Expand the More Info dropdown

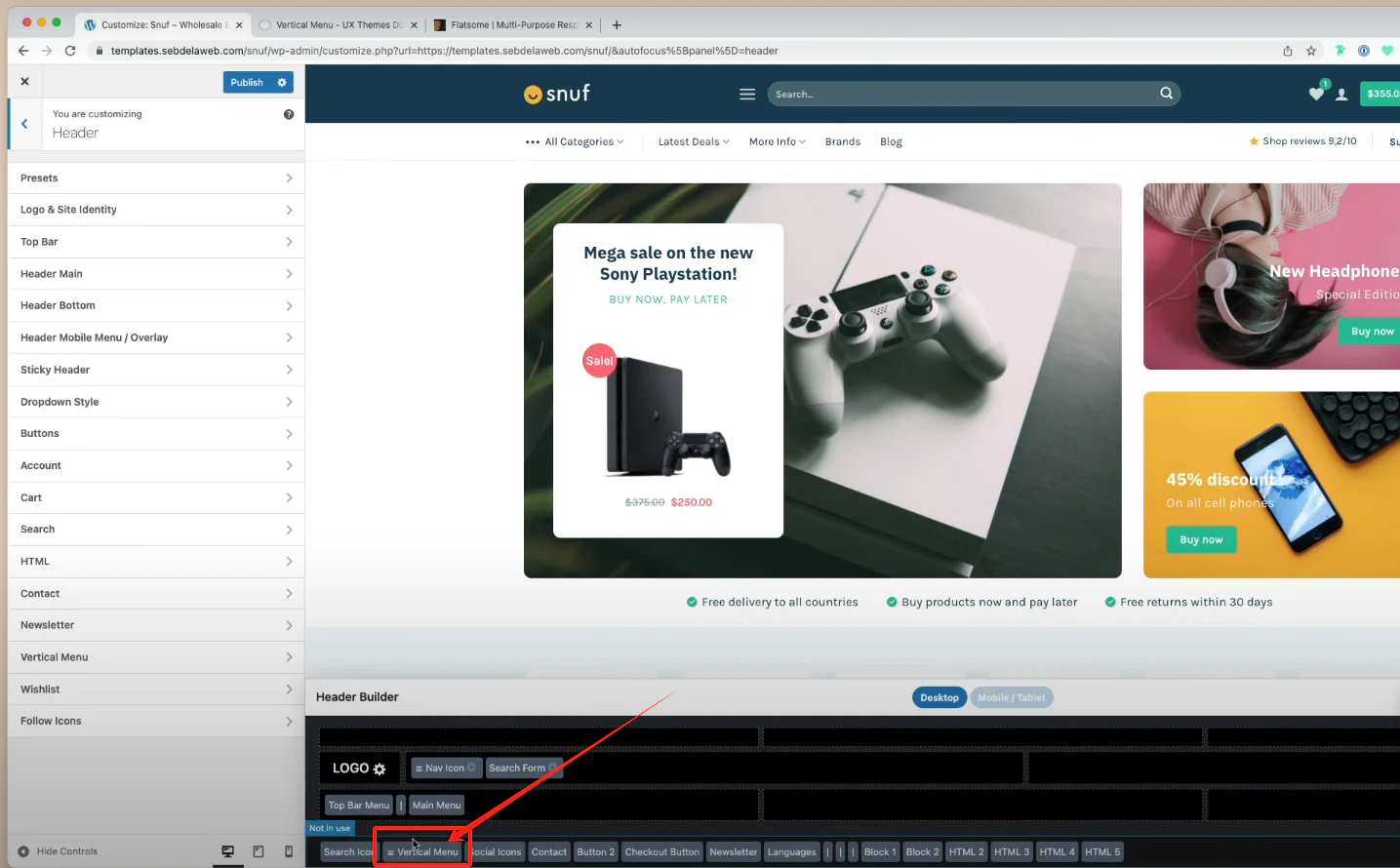777,142
